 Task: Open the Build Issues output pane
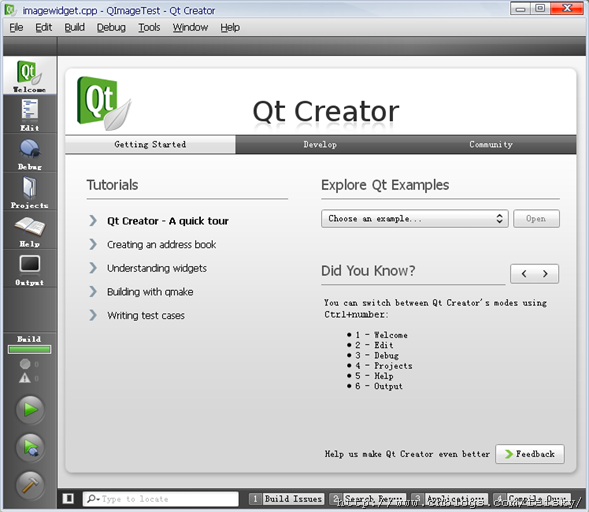[287, 499]
